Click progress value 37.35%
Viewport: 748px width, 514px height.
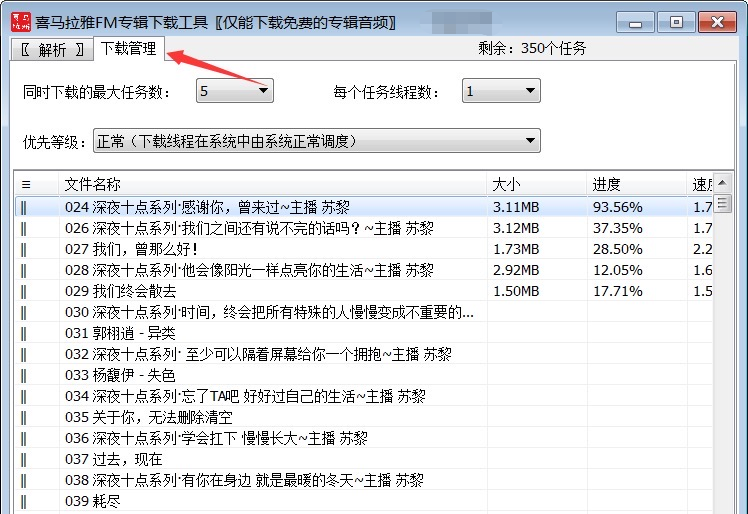[x=618, y=228]
